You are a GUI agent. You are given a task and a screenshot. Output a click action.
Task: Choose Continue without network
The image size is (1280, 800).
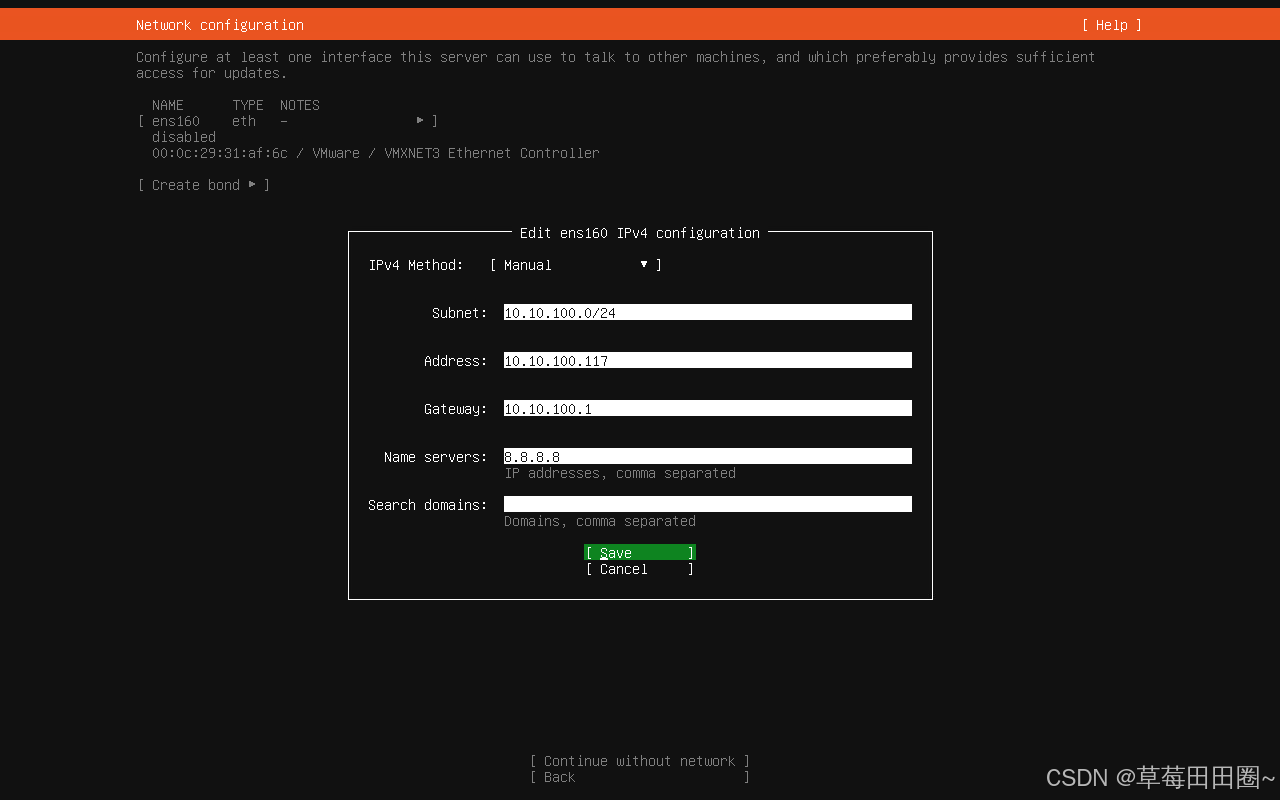point(639,761)
